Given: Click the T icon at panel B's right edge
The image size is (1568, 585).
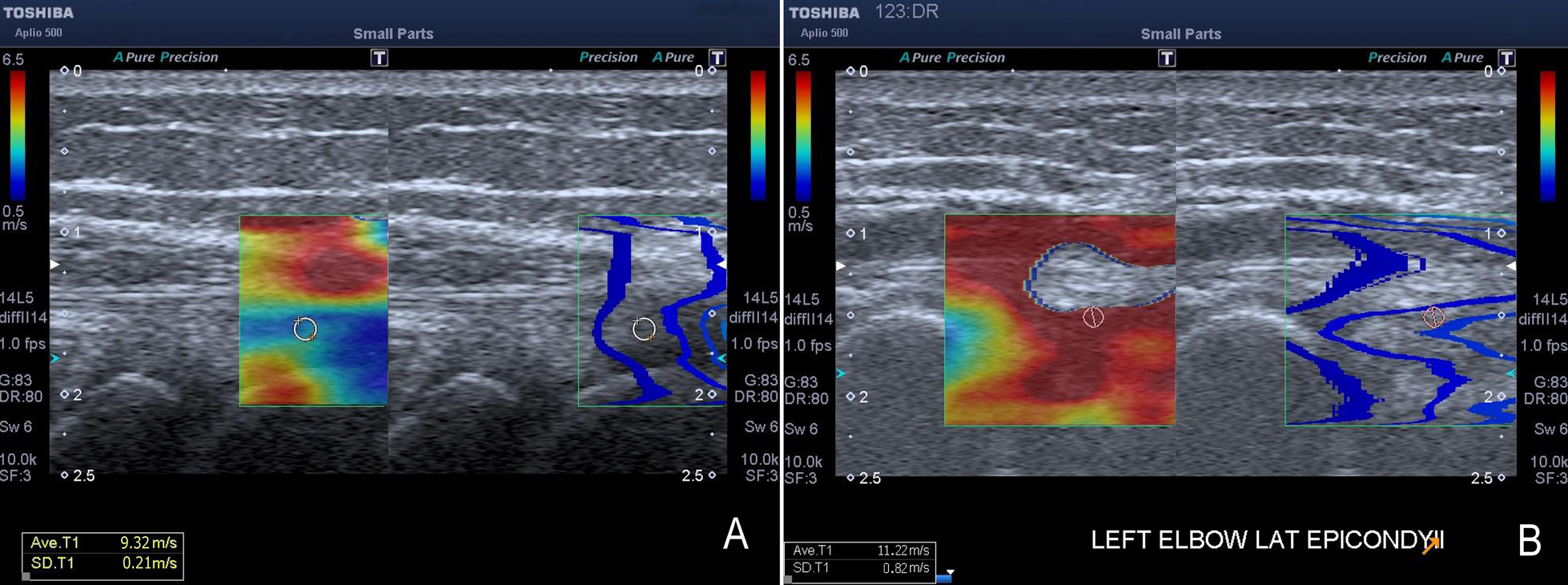Looking at the screenshot, I should pyautogui.click(x=1506, y=58).
